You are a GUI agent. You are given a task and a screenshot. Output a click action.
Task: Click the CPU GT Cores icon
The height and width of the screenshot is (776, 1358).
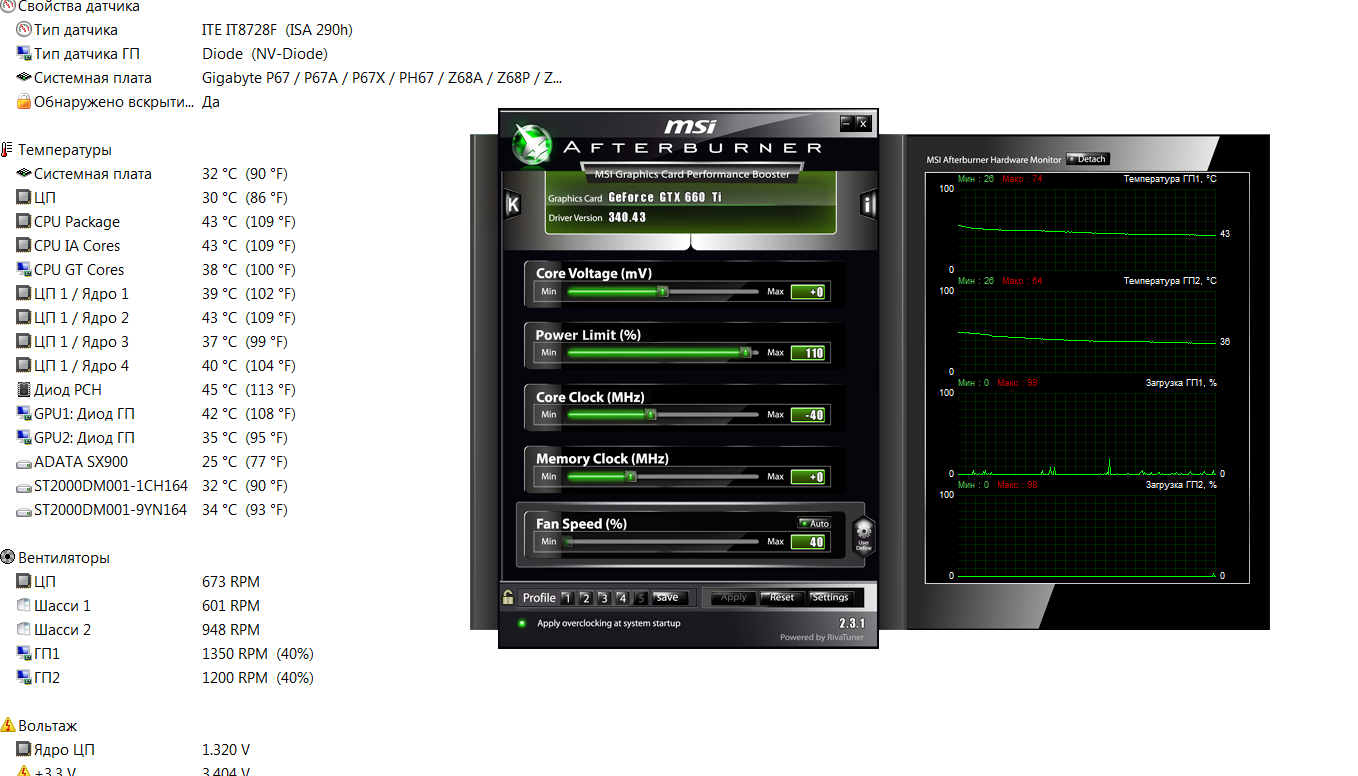[24, 270]
